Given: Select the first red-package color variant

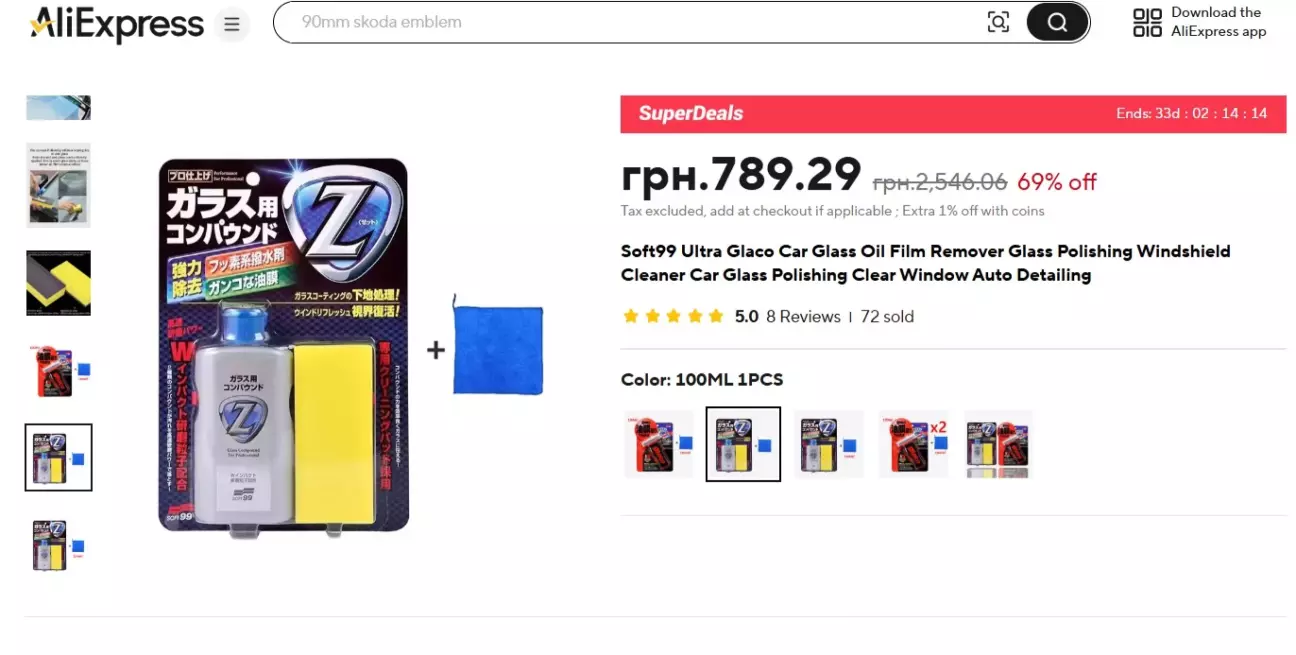Looking at the screenshot, I should coord(658,444).
